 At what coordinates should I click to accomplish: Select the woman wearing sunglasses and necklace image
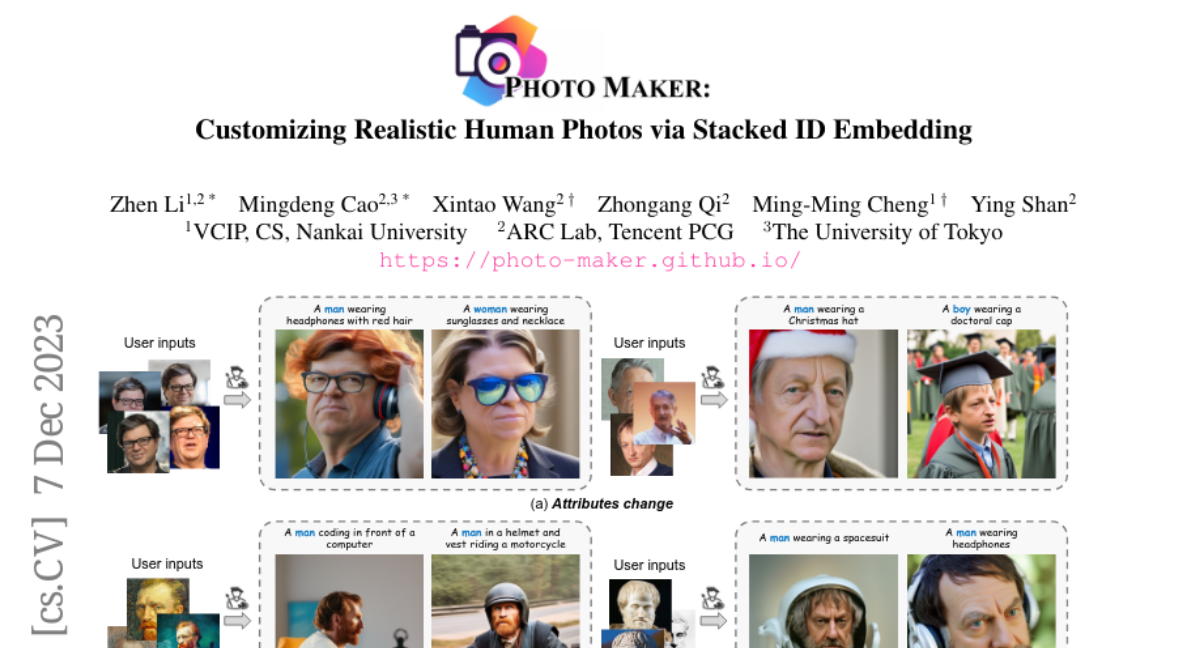(x=505, y=404)
